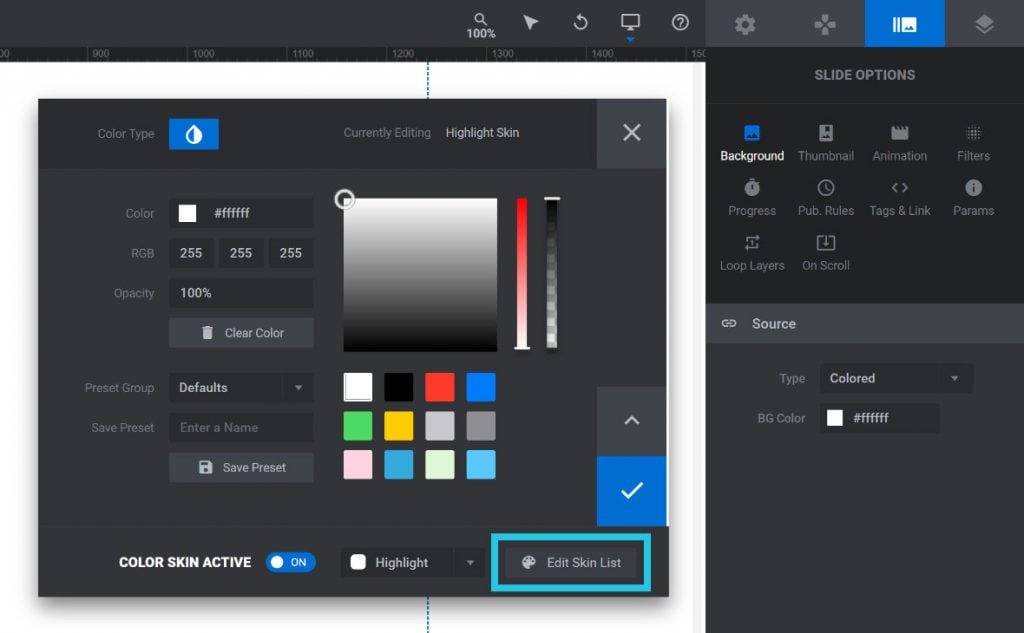Click the Color Type droplet icon
1024x633 pixels.
click(x=193, y=132)
